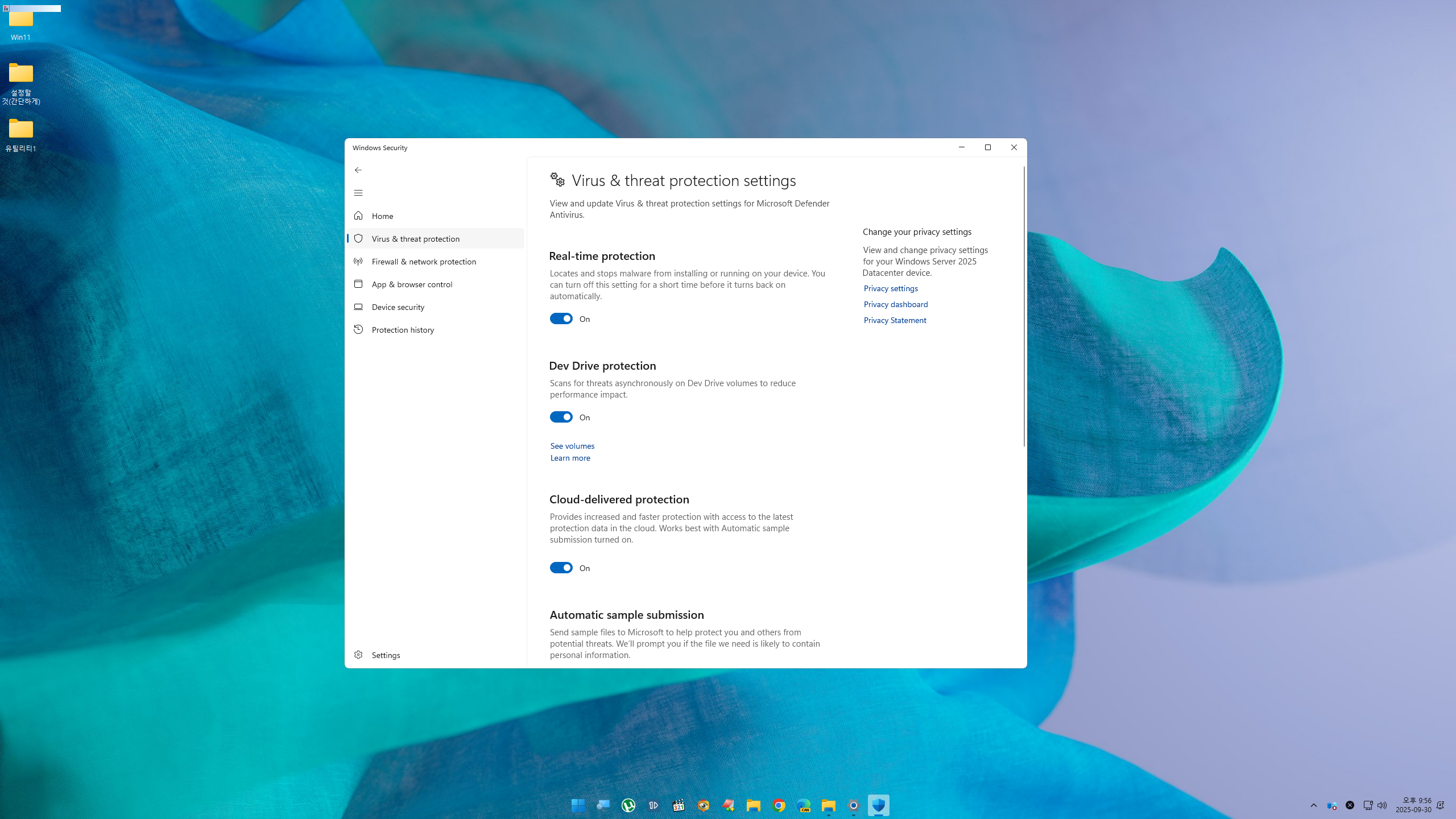Open the Learn more link
This screenshot has width=1456, height=819.
tap(570, 458)
